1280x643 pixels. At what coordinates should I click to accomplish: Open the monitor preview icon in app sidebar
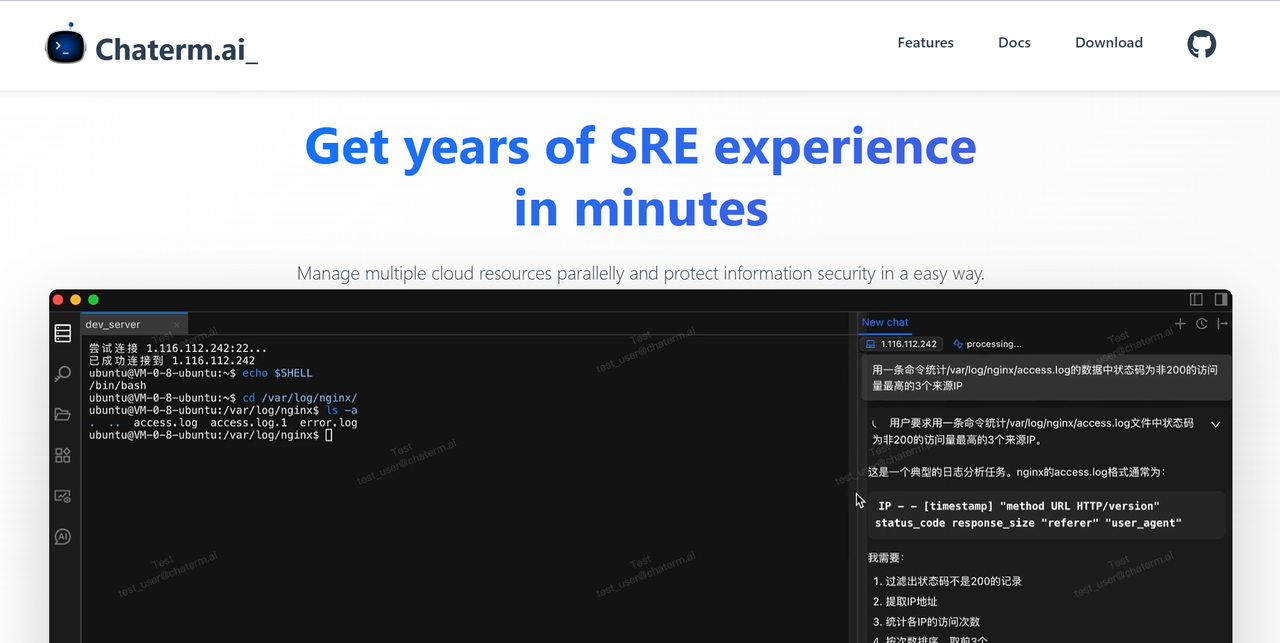click(63, 496)
